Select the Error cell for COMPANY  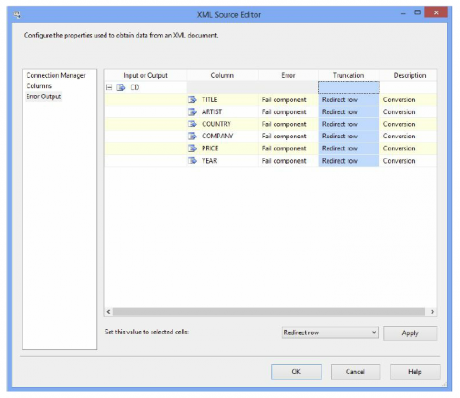coord(288,136)
